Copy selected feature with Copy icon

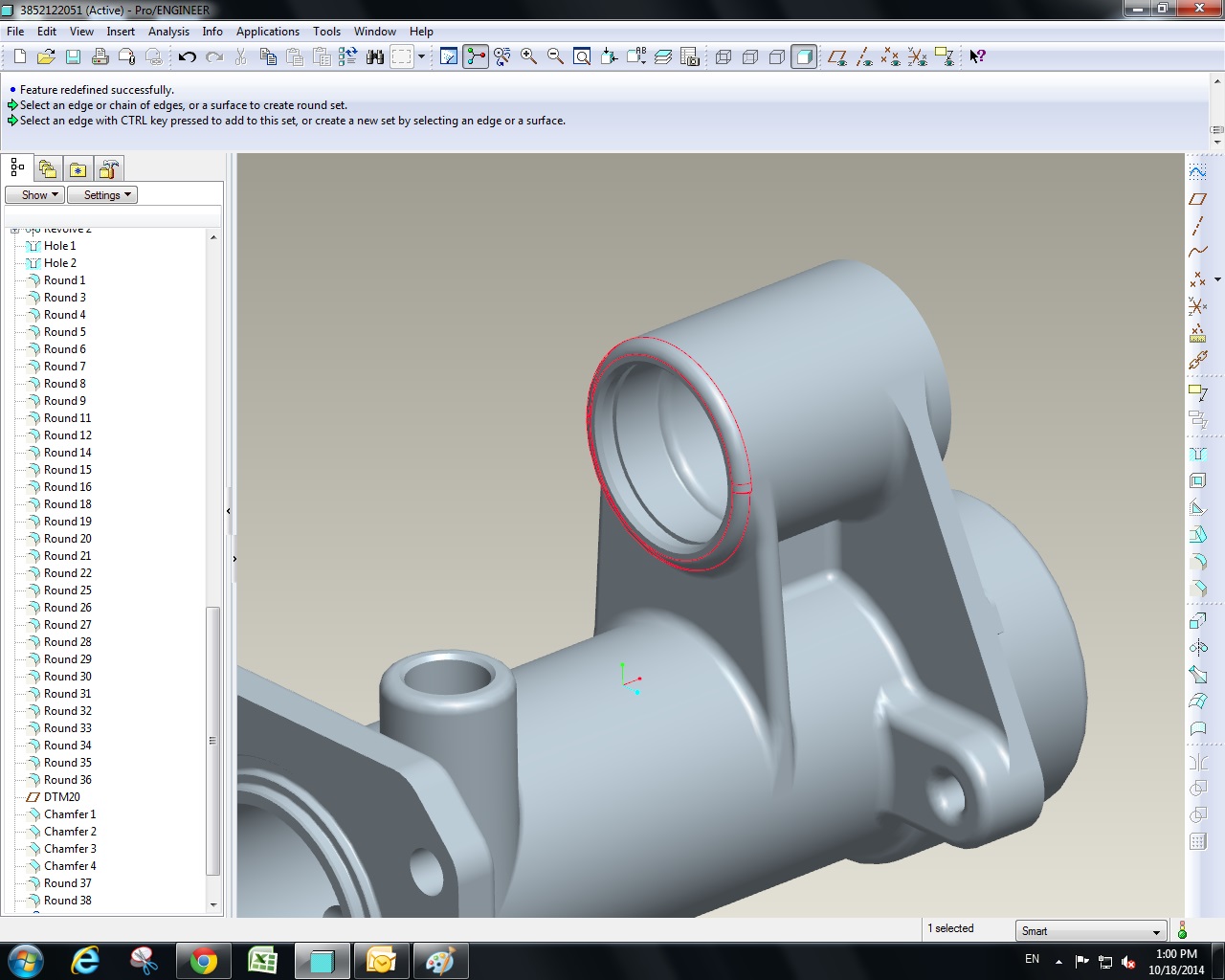pyautogui.click(x=268, y=56)
